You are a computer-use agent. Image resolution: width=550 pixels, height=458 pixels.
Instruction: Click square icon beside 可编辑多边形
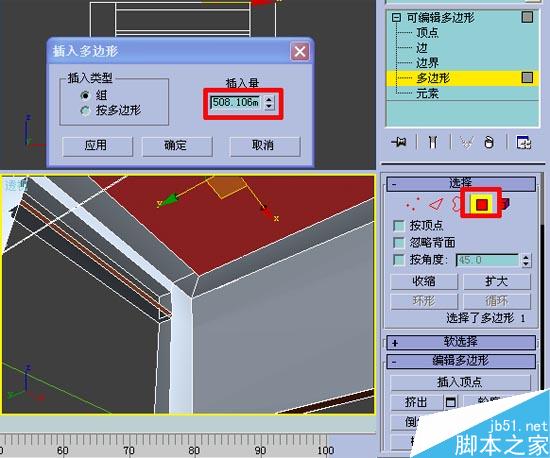527,17
